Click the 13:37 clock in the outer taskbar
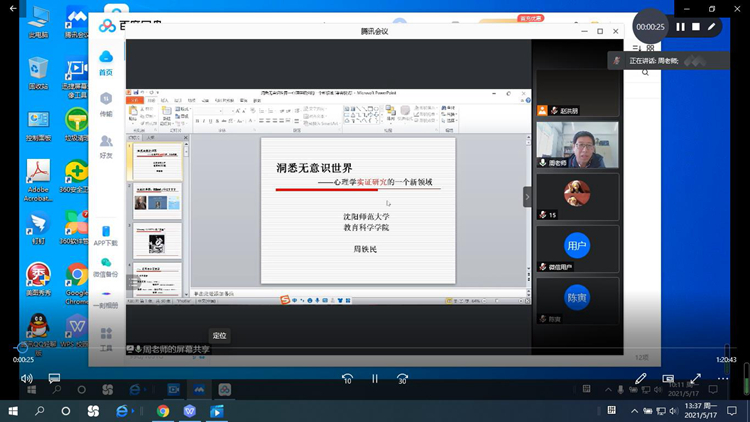Image resolution: width=750 pixels, height=422 pixels. pos(700,411)
